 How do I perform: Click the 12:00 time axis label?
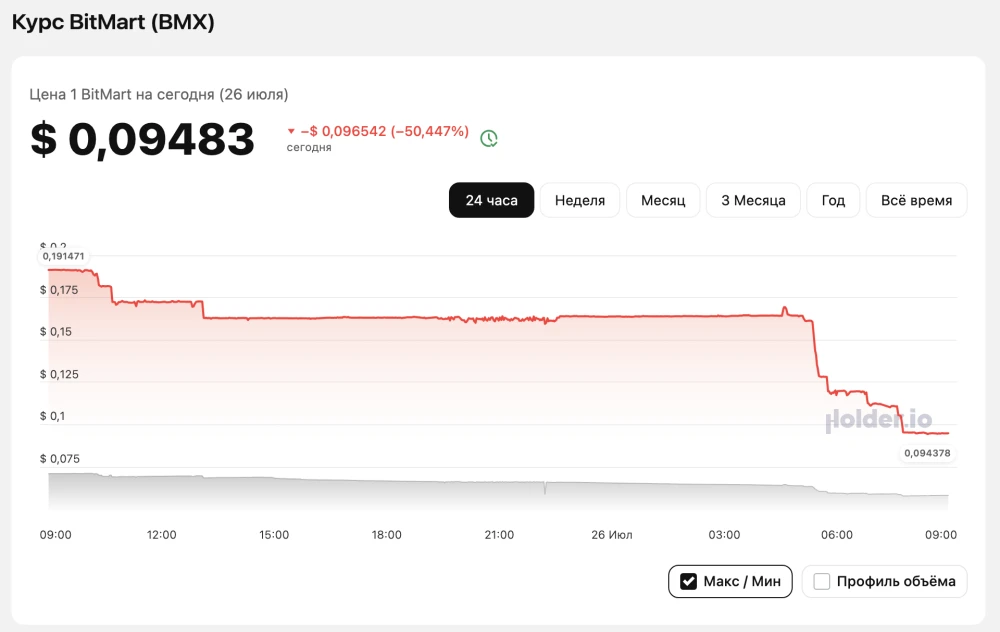coord(161,535)
